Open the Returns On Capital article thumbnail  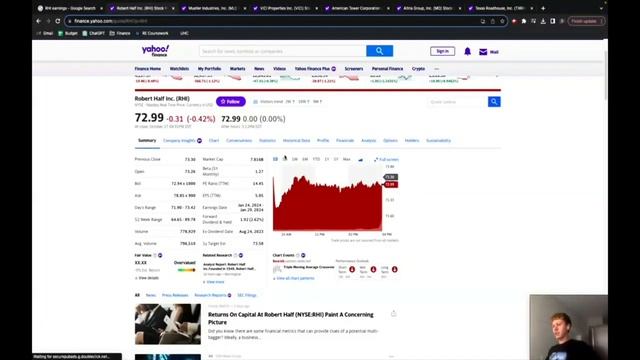pos(168,324)
